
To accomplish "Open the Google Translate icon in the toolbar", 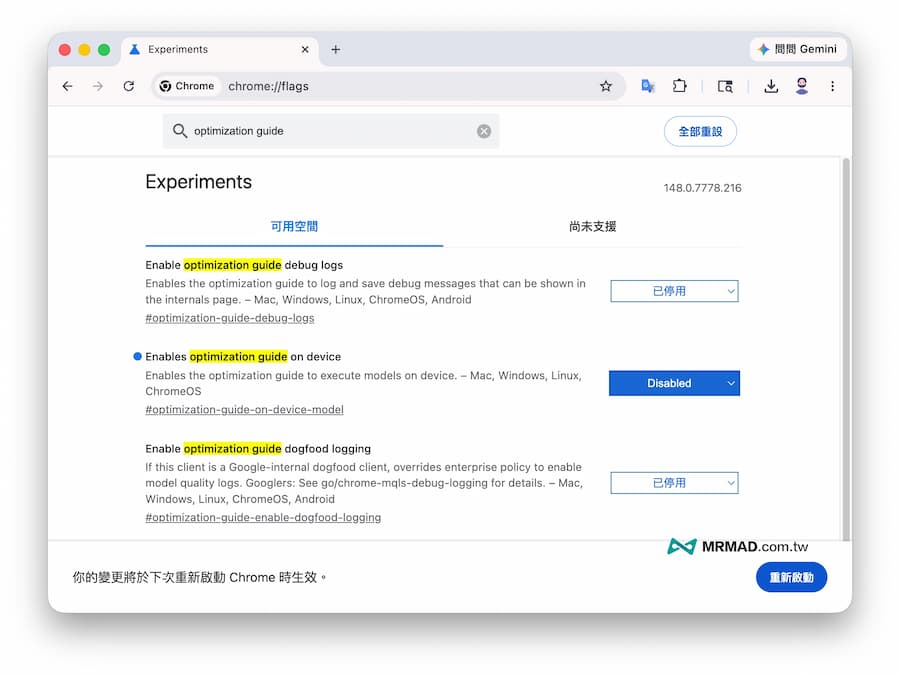I will (x=648, y=86).
